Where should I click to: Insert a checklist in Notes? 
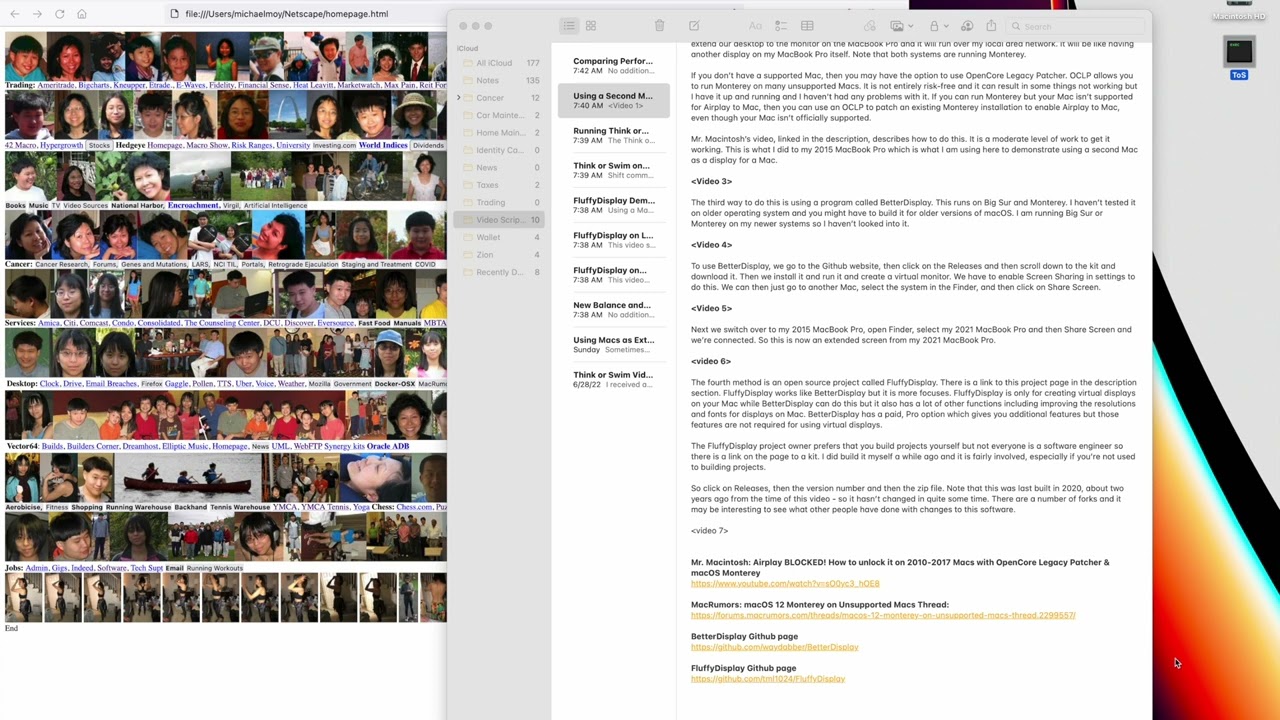(x=781, y=26)
